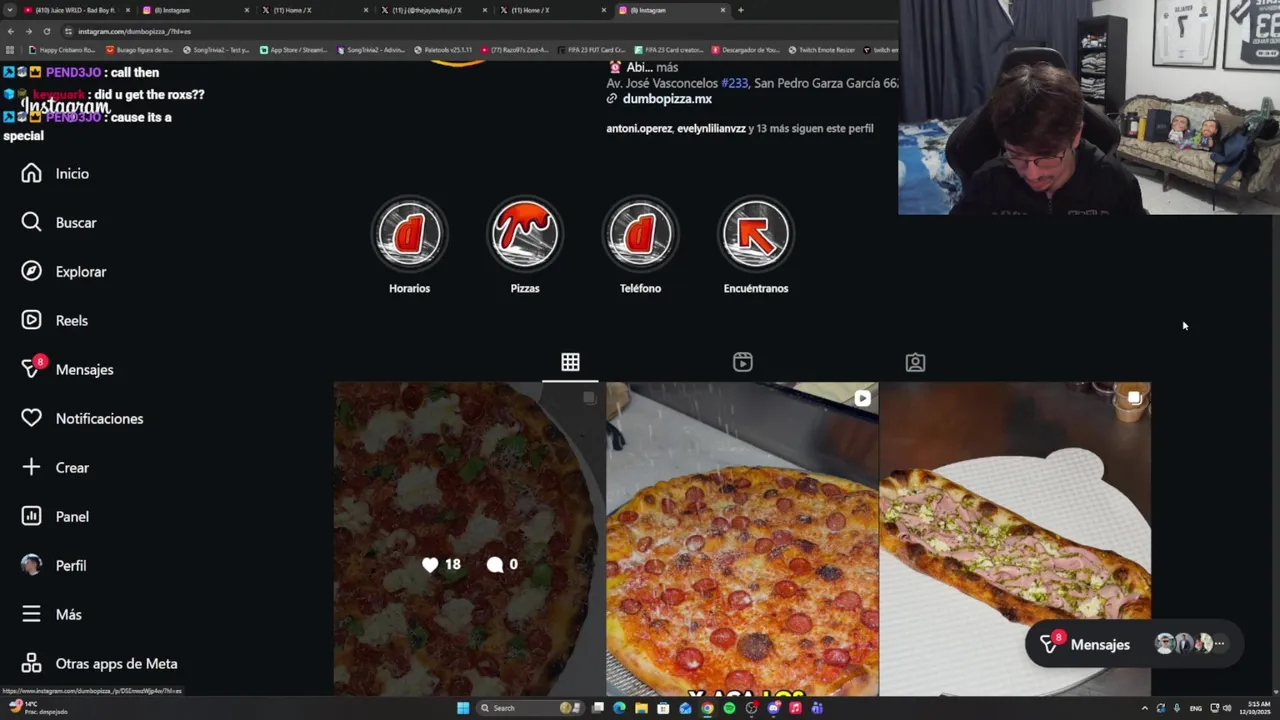Click the Instagram logo wordmark
The width and height of the screenshot is (1280, 720).
[66, 107]
